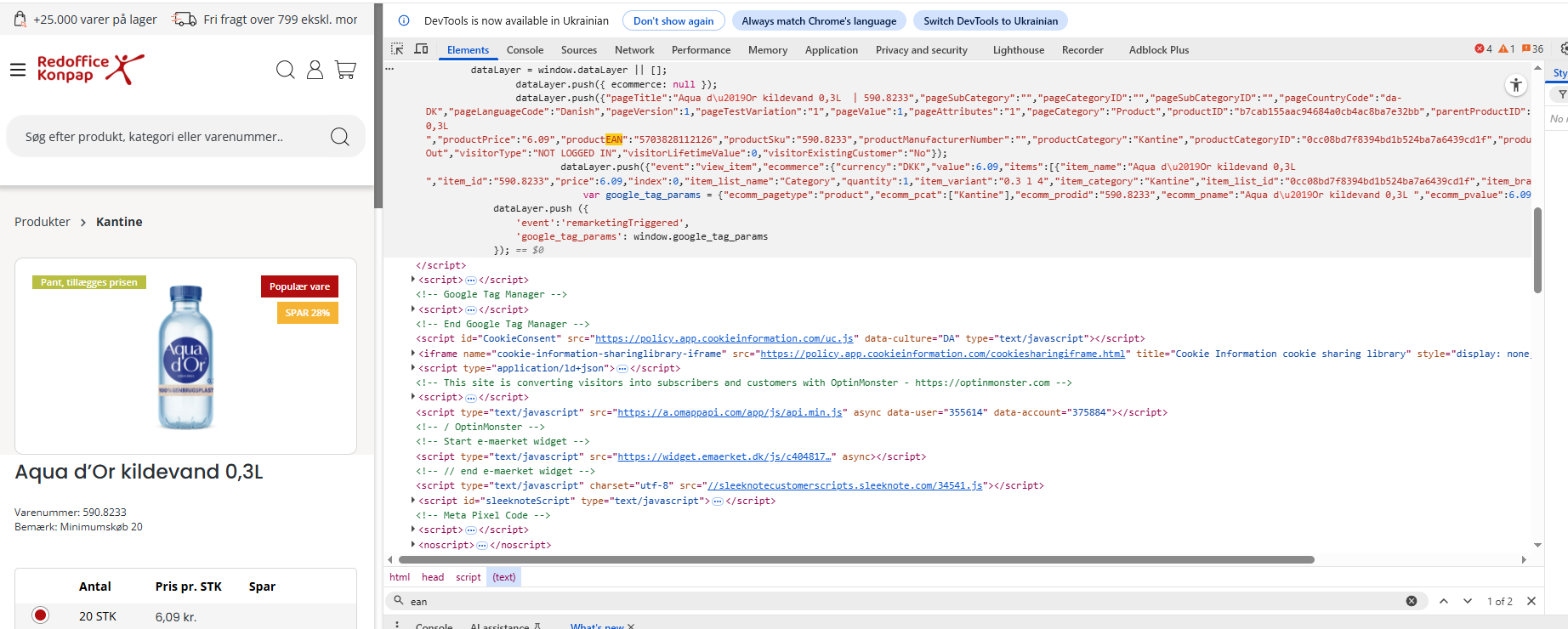Open the sleeknote customer scripts link
1568x629 pixels.
coord(844,485)
